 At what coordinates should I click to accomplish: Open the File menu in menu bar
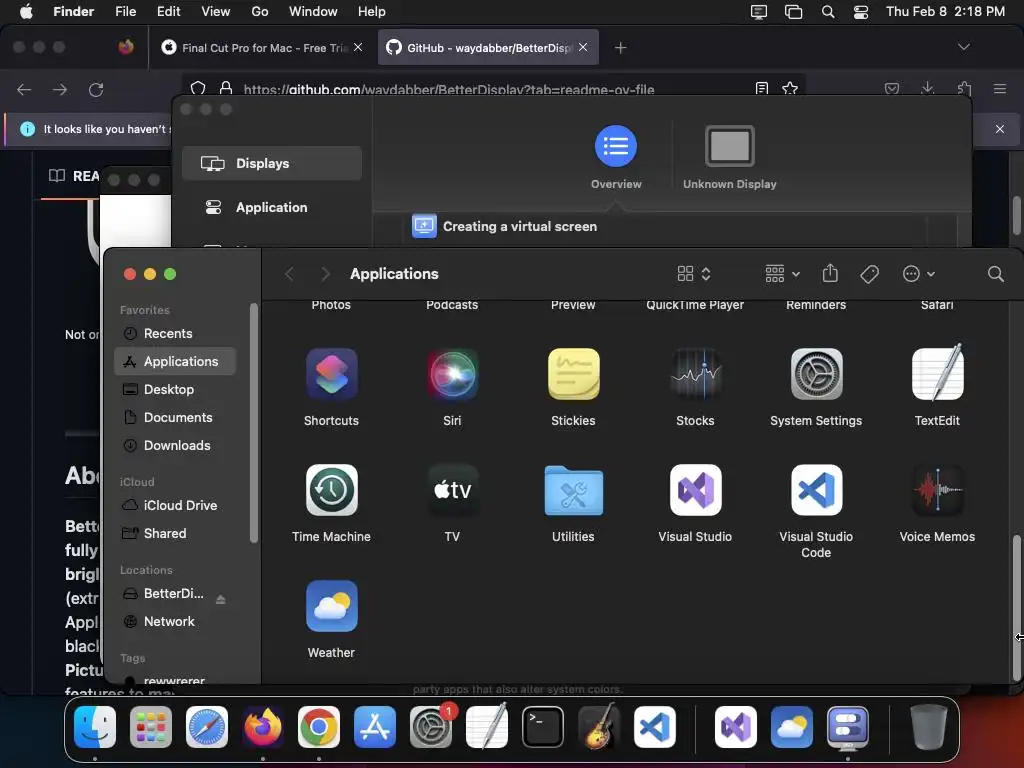pos(125,11)
